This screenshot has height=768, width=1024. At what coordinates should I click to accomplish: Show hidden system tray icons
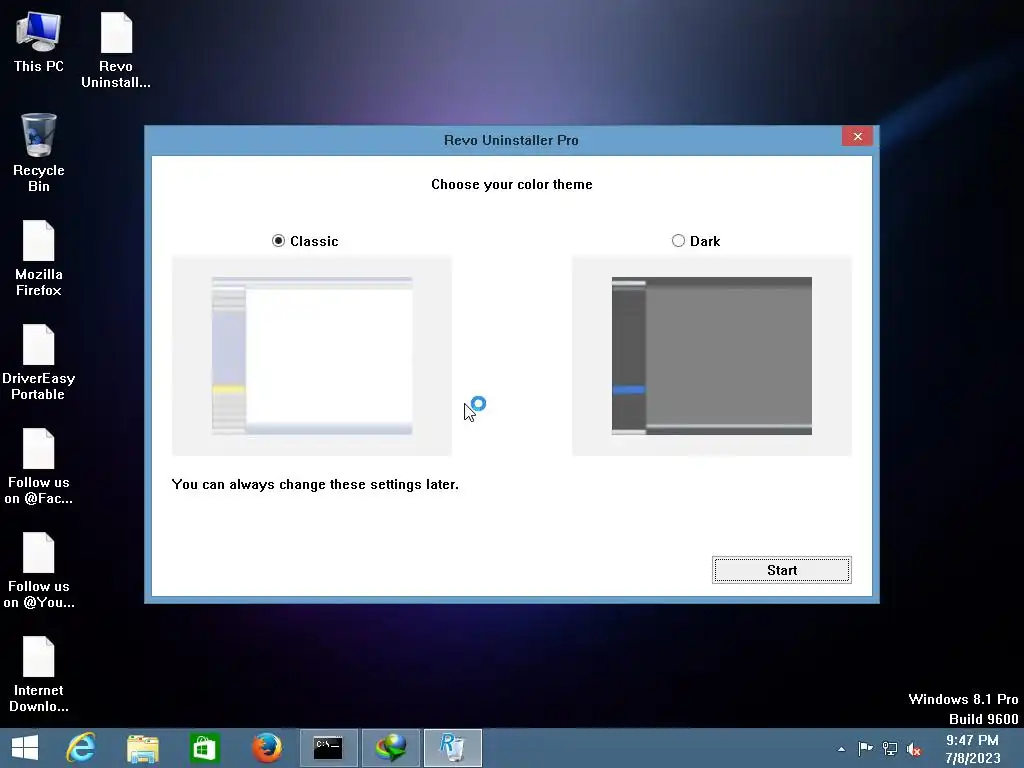pyautogui.click(x=841, y=749)
